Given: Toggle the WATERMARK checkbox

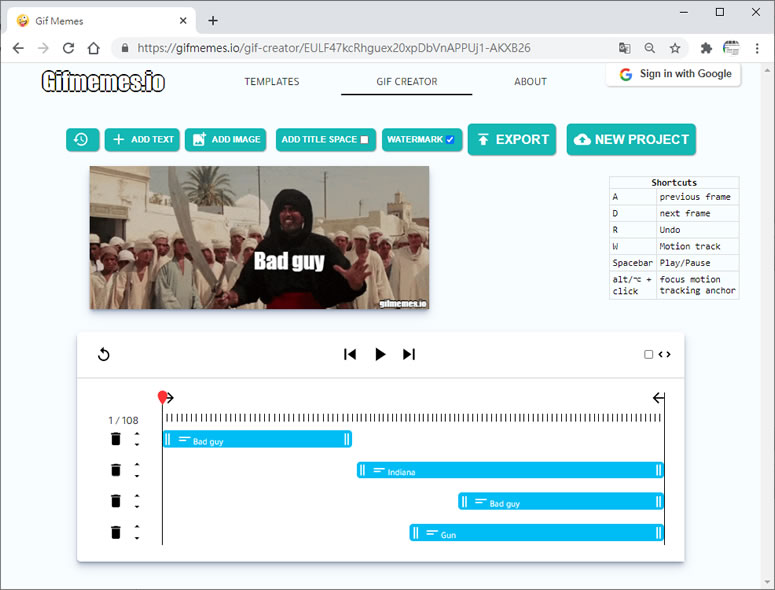Looking at the screenshot, I should click(x=450, y=140).
